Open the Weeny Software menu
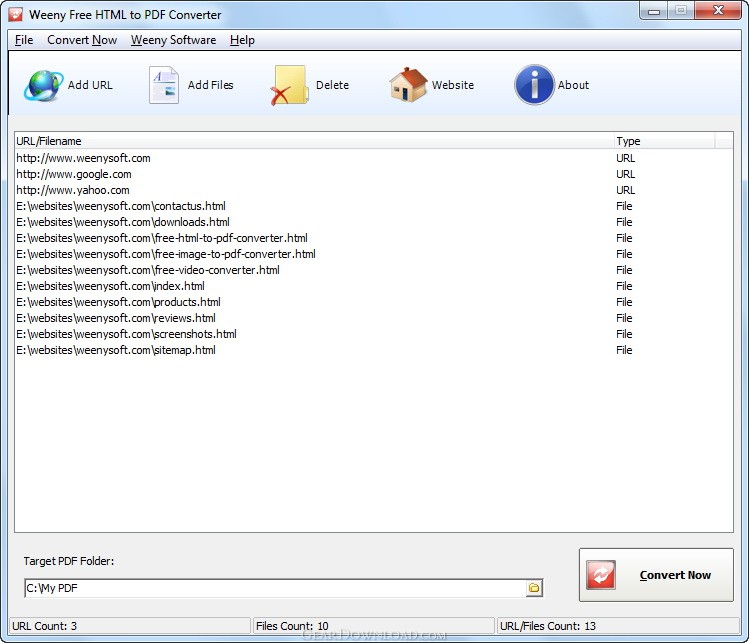 173,40
